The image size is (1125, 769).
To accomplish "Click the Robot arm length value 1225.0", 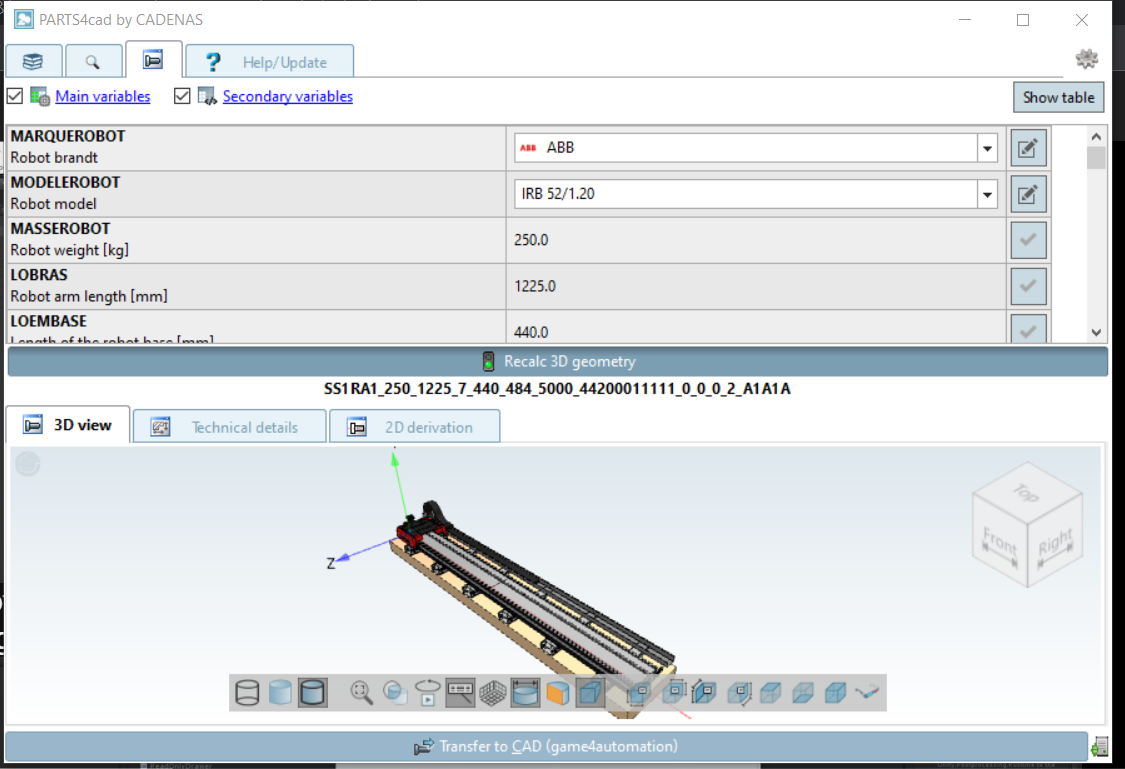I will pyautogui.click(x=535, y=286).
